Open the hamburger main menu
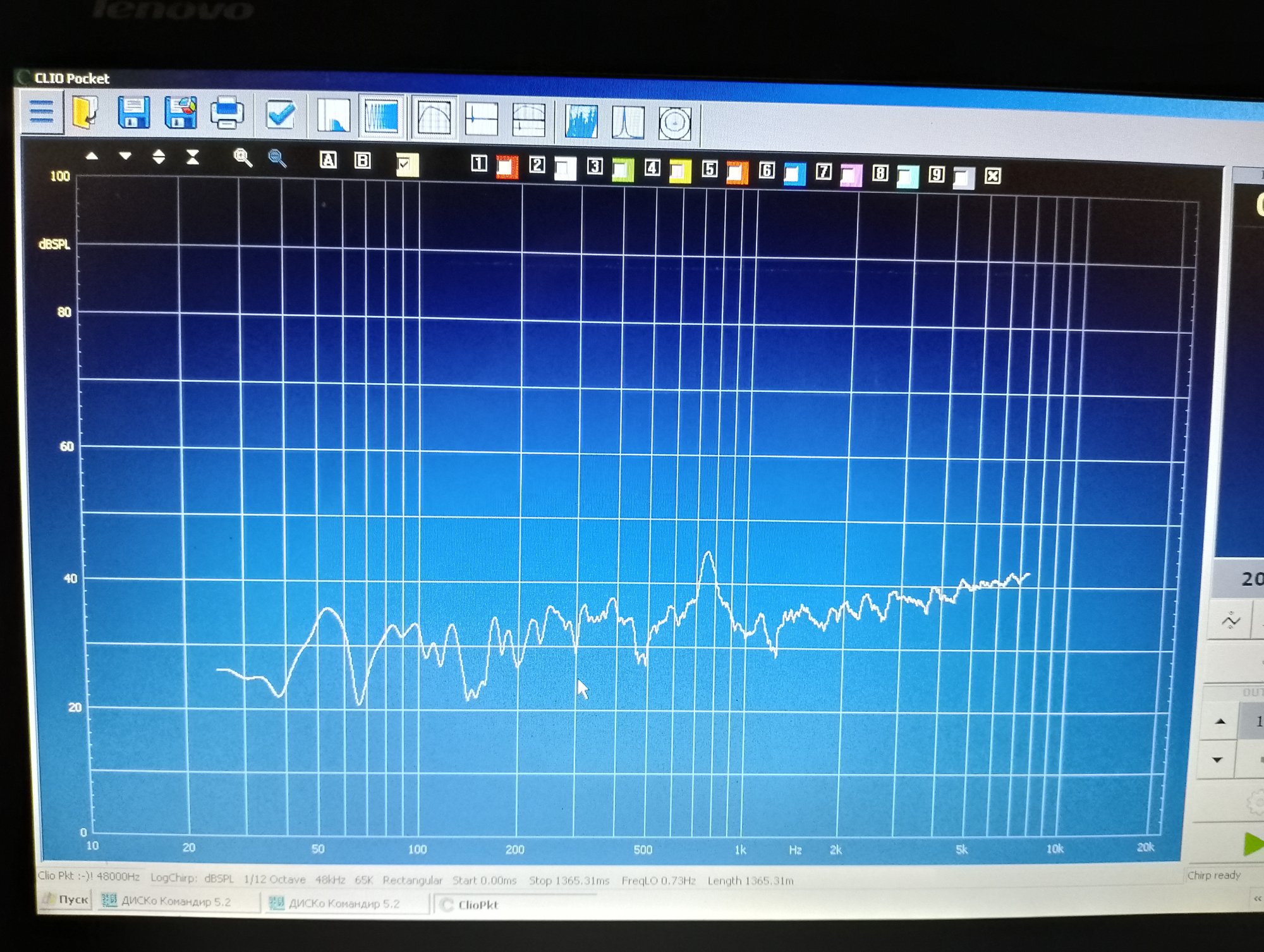The height and width of the screenshot is (952, 1264). pos(42,112)
